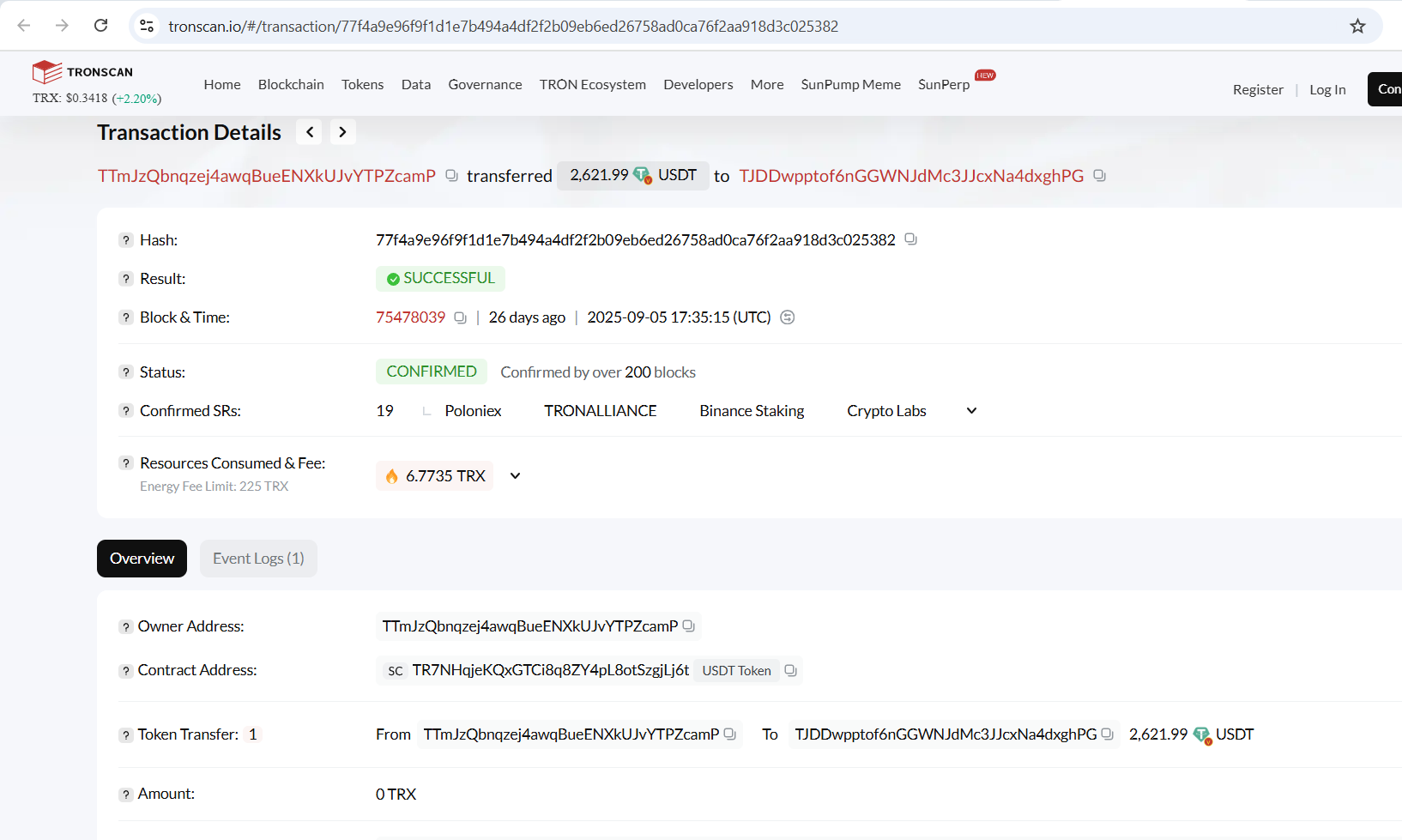Switch to Event Logs (1) tab
The width and height of the screenshot is (1402, 840).
[x=258, y=559]
